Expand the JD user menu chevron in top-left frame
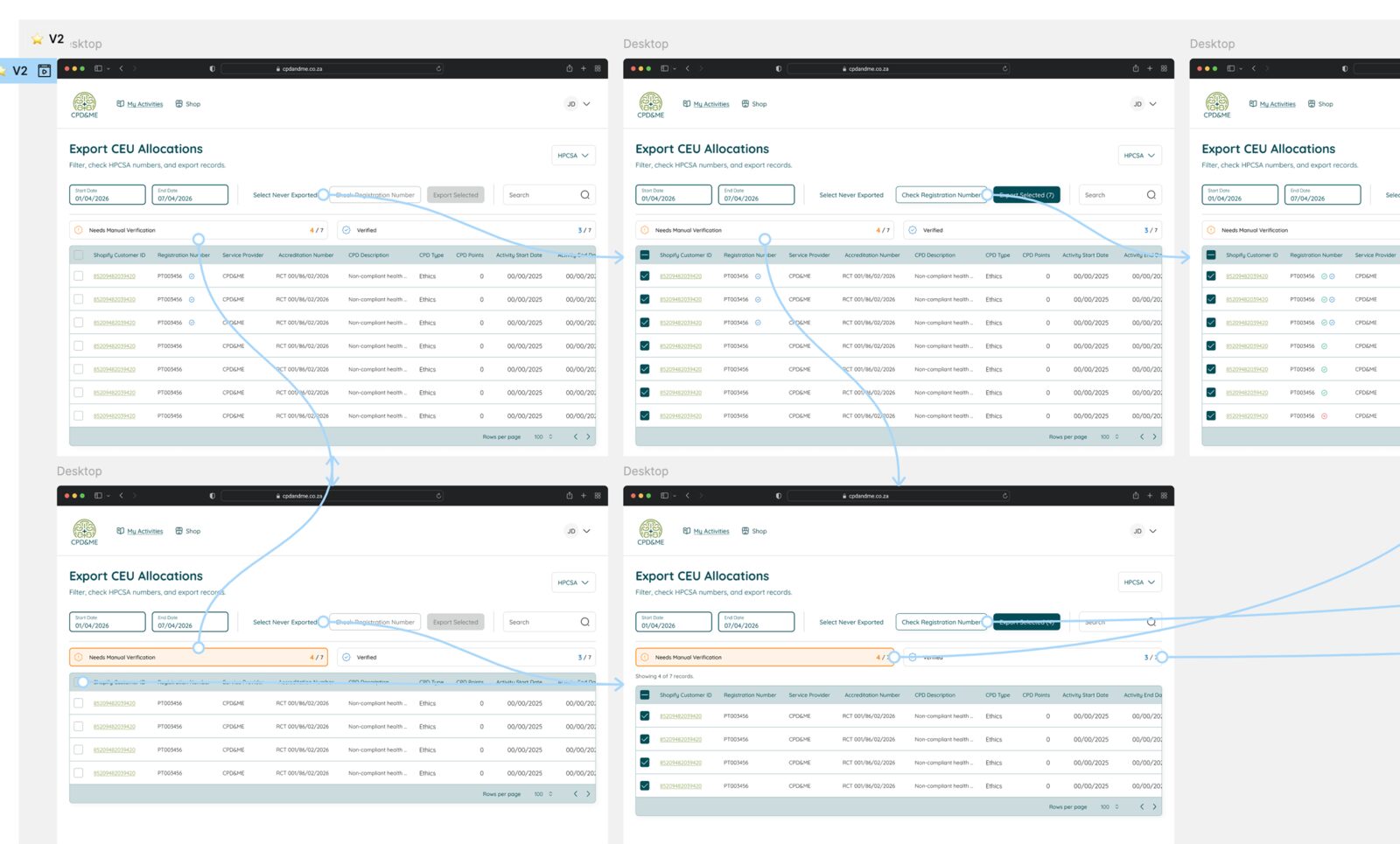 tap(586, 104)
